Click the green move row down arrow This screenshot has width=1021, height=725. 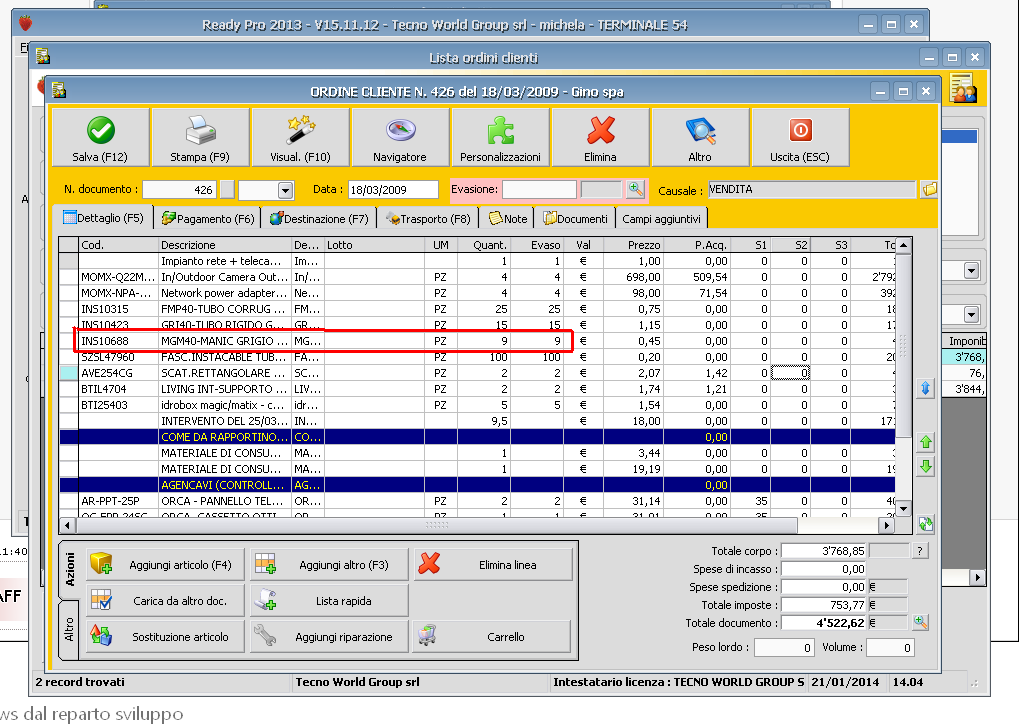click(926, 467)
